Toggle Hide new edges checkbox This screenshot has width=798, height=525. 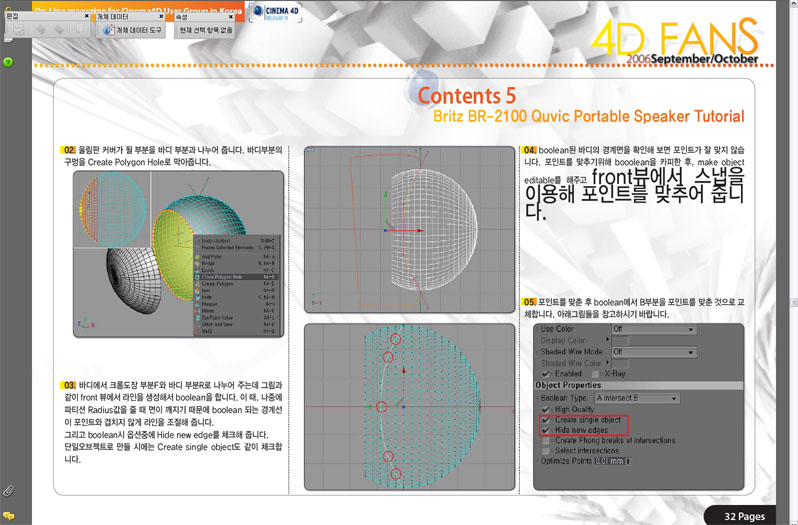[x=546, y=430]
